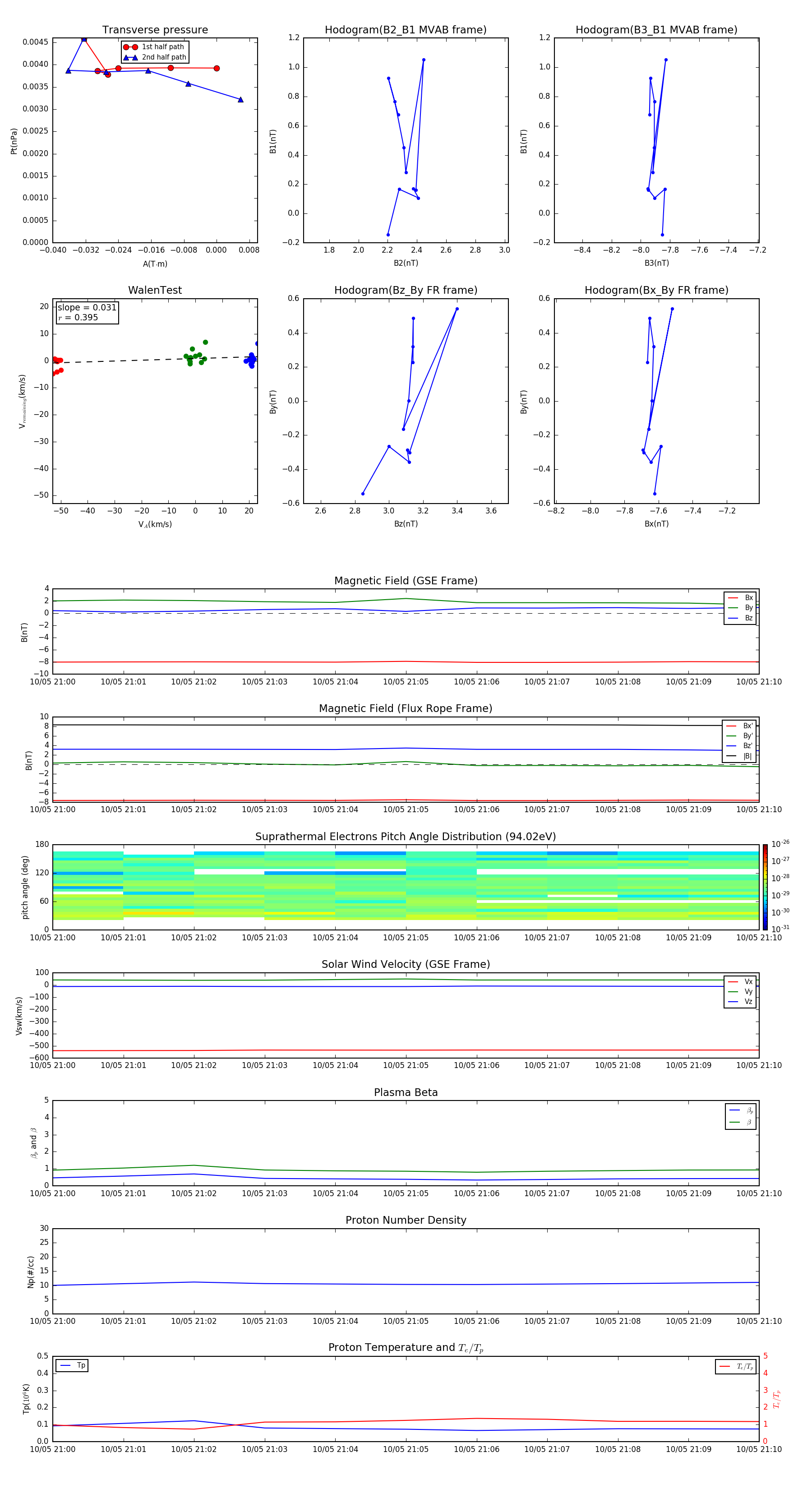The height and width of the screenshot is (1489, 812).
Task: Click 'Bz(nT)' x-axis label
Action: coord(406,524)
